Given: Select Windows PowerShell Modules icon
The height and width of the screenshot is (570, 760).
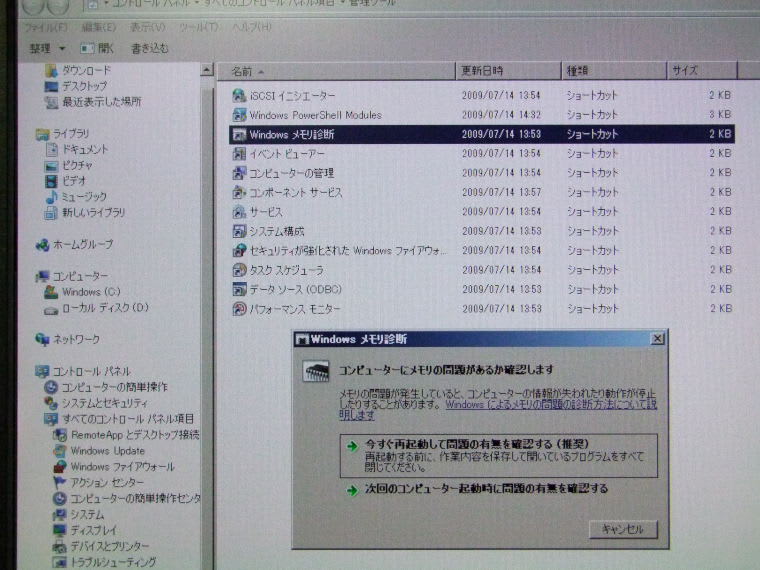Looking at the screenshot, I should pyautogui.click(x=239, y=115).
